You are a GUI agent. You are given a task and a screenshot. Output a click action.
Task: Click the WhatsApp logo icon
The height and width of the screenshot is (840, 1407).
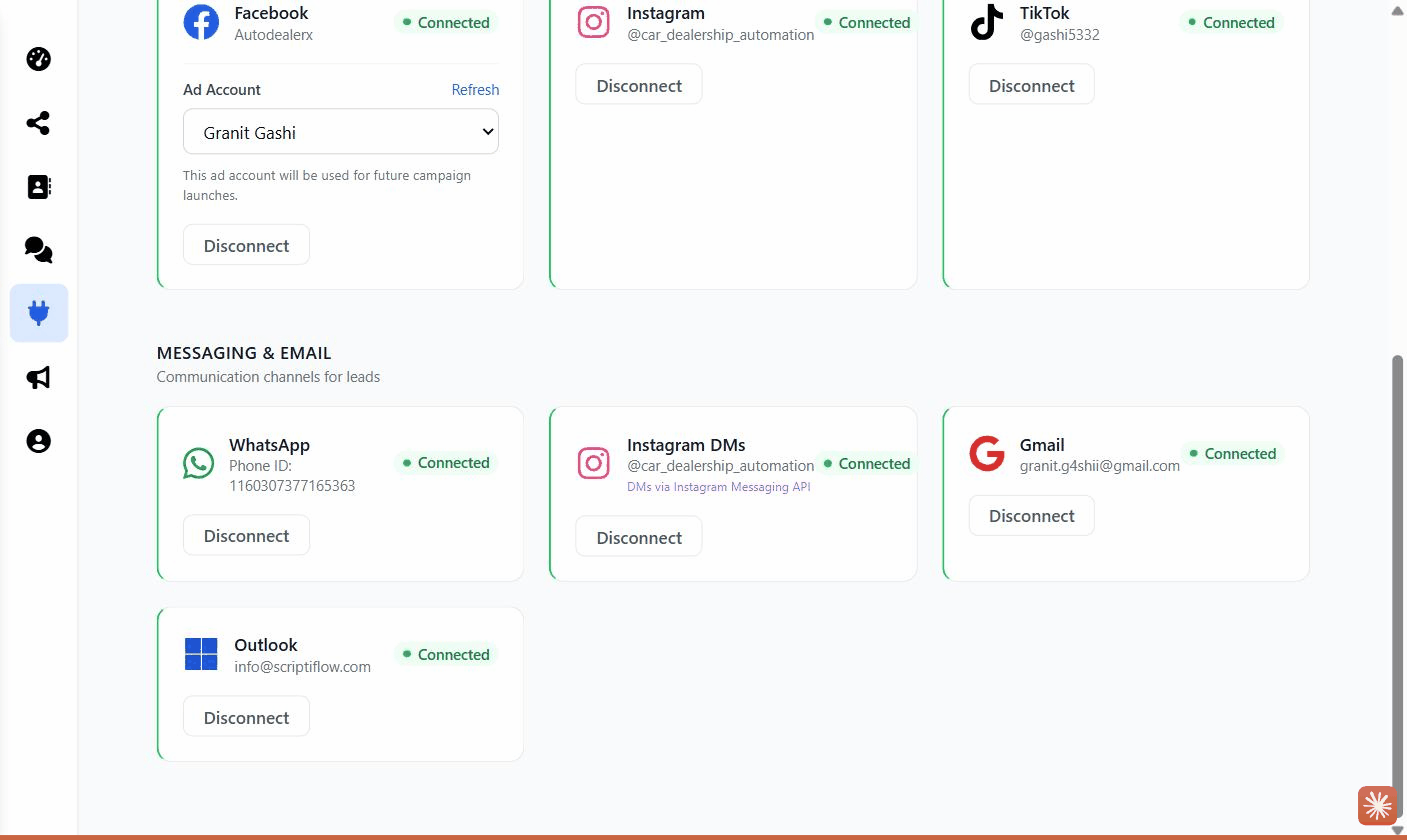point(199,463)
